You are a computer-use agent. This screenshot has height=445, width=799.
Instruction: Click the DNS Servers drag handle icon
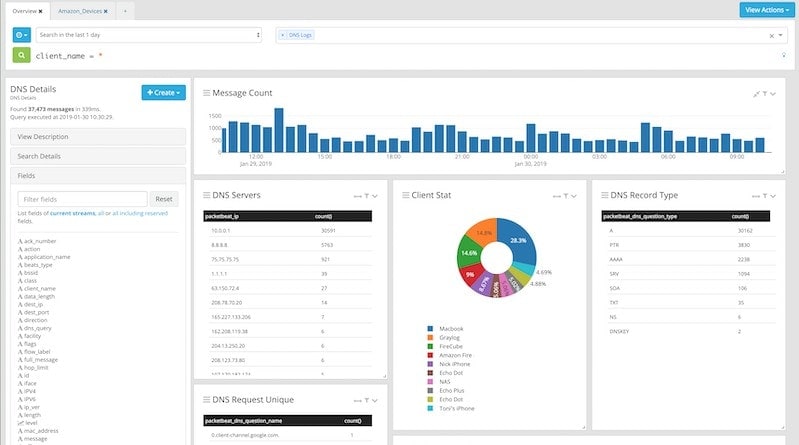[x=206, y=195]
